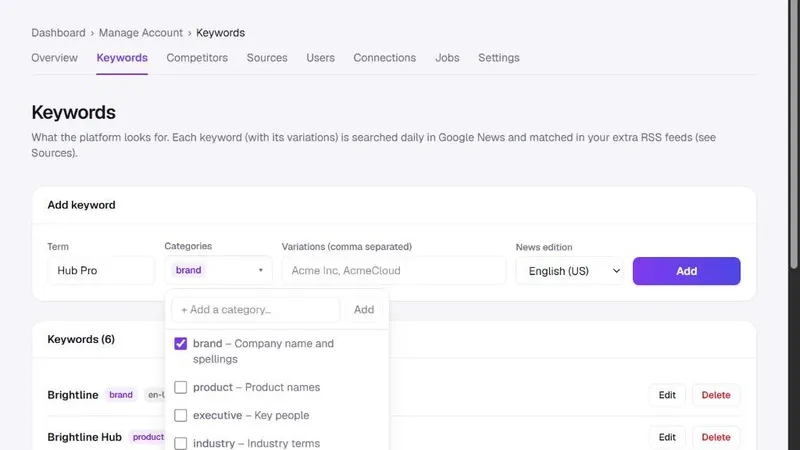Click the Keywords (6) list heading

click(81, 339)
